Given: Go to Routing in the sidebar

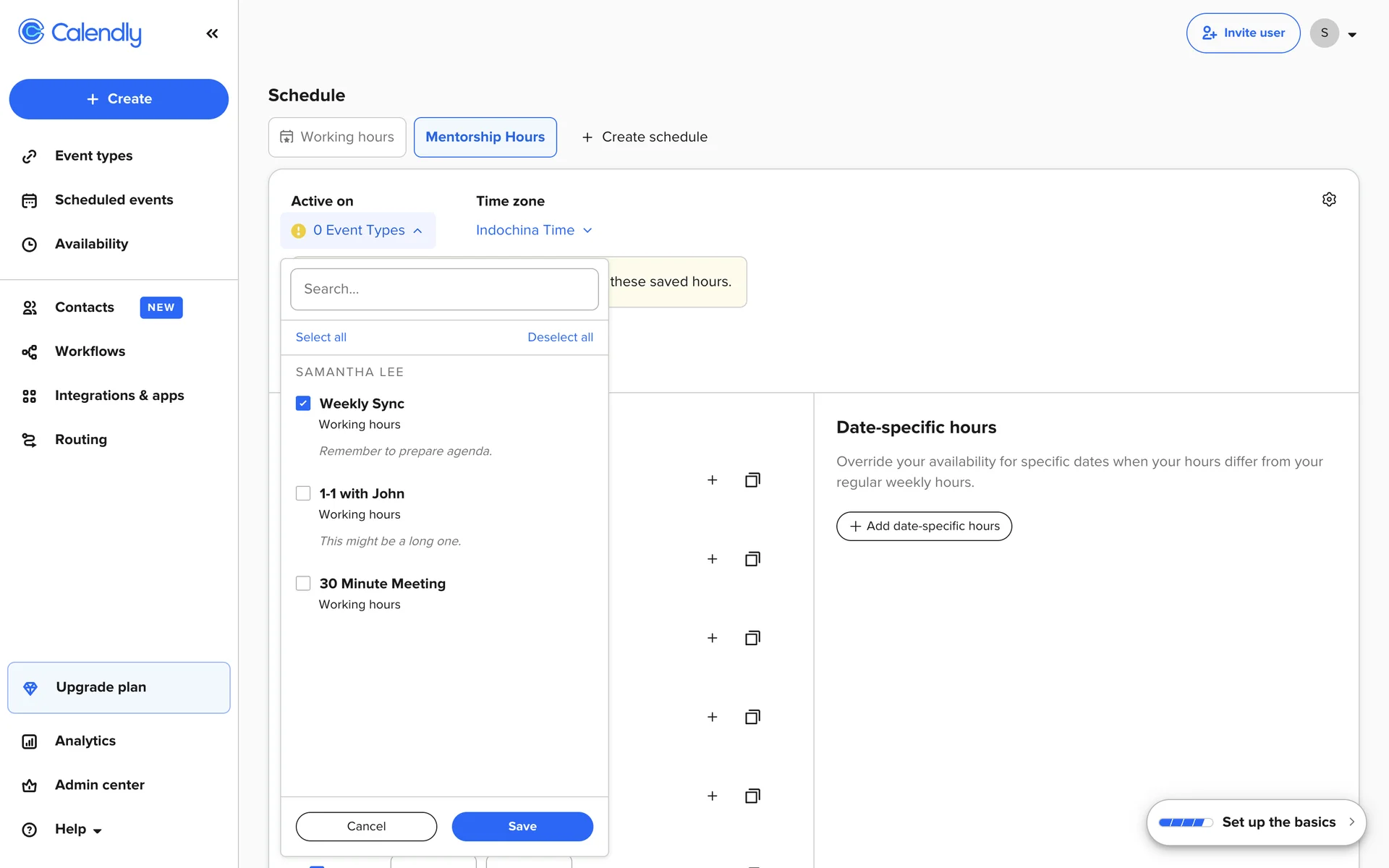Looking at the screenshot, I should [x=80, y=440].
